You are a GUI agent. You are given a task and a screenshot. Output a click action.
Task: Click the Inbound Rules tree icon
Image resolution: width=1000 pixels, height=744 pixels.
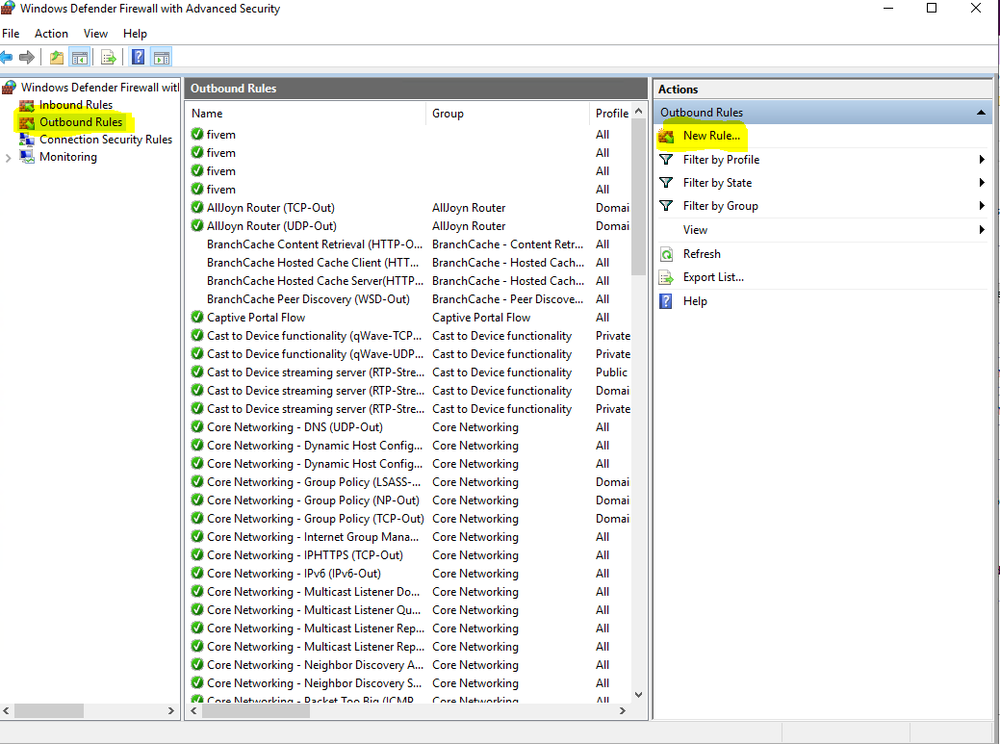coord(27,105)
